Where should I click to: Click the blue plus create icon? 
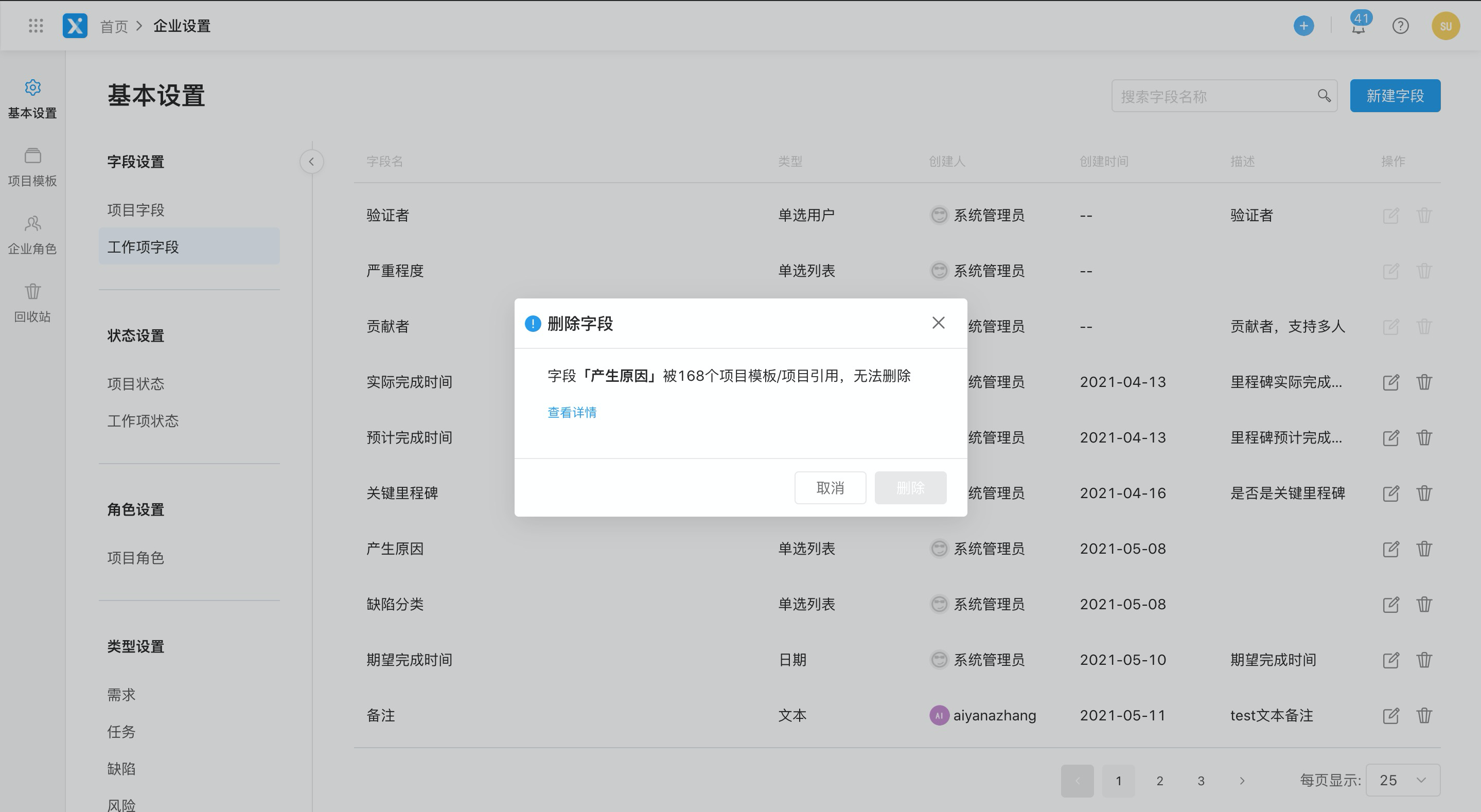1303,26
